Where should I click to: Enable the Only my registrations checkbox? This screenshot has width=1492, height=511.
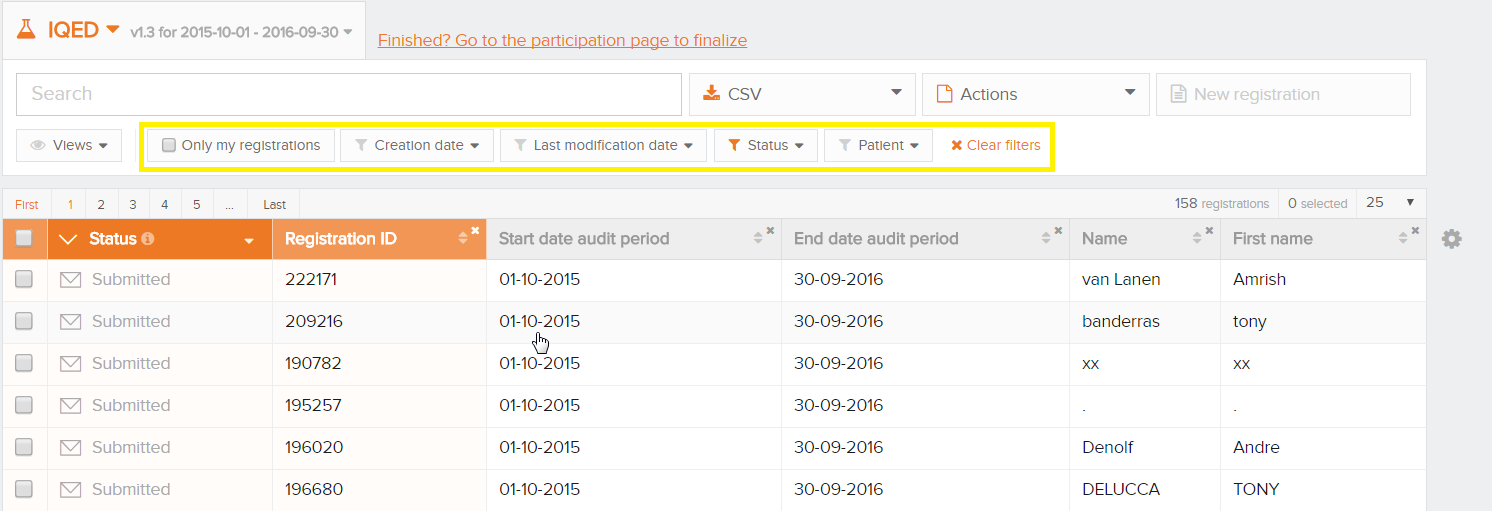coord(169,145)
